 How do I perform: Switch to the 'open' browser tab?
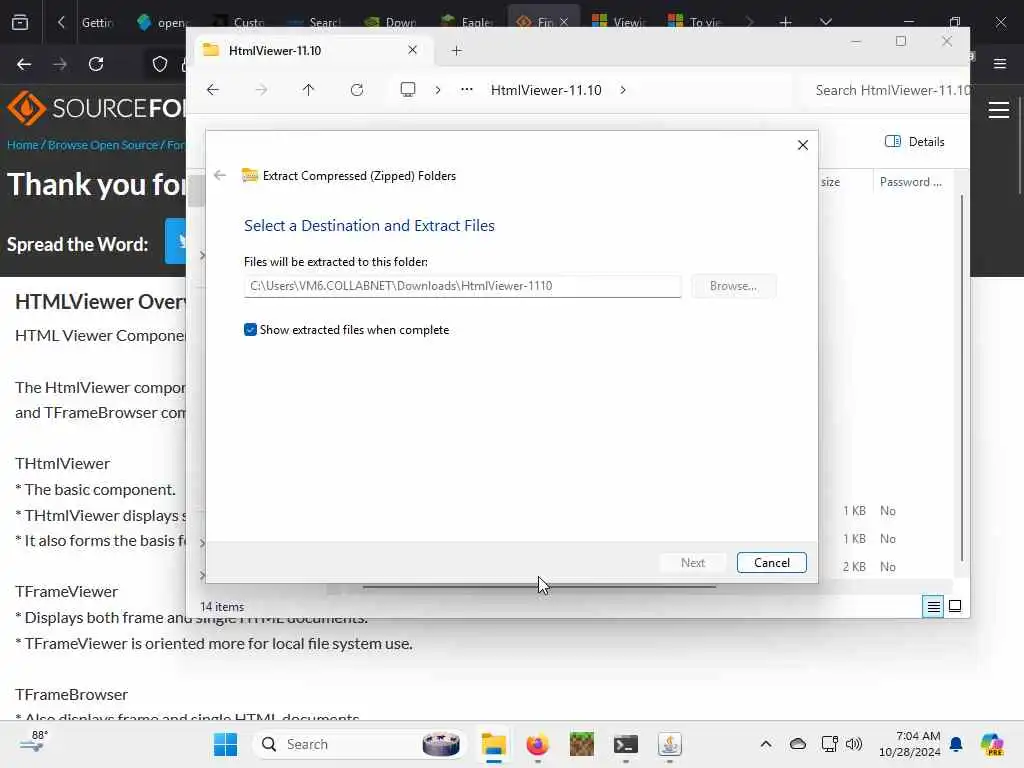pyautogui.click(x=163, y=22)
